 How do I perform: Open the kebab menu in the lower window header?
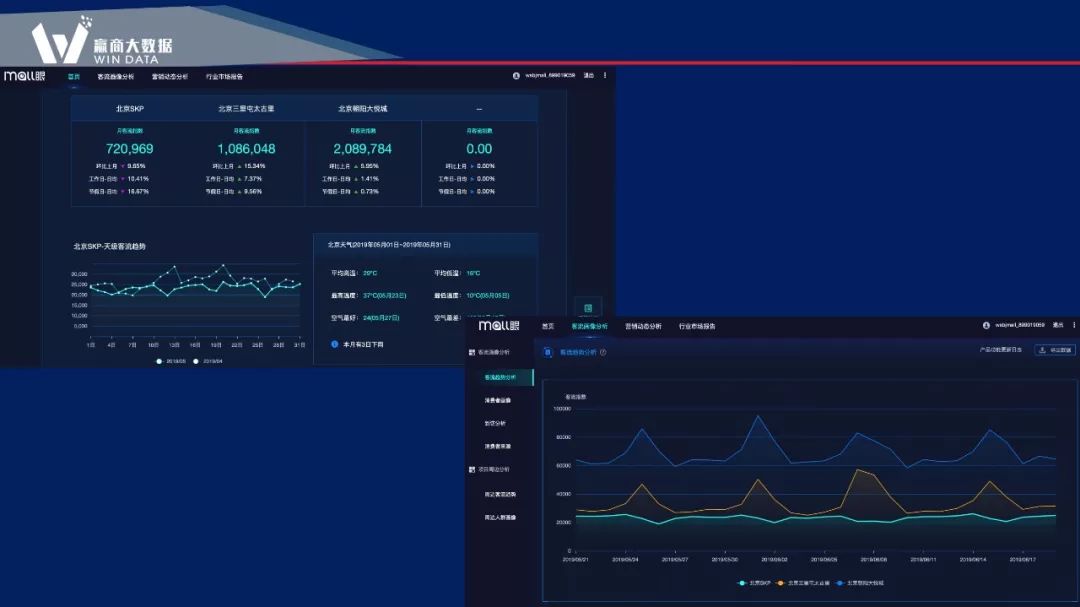point(1074,325)
